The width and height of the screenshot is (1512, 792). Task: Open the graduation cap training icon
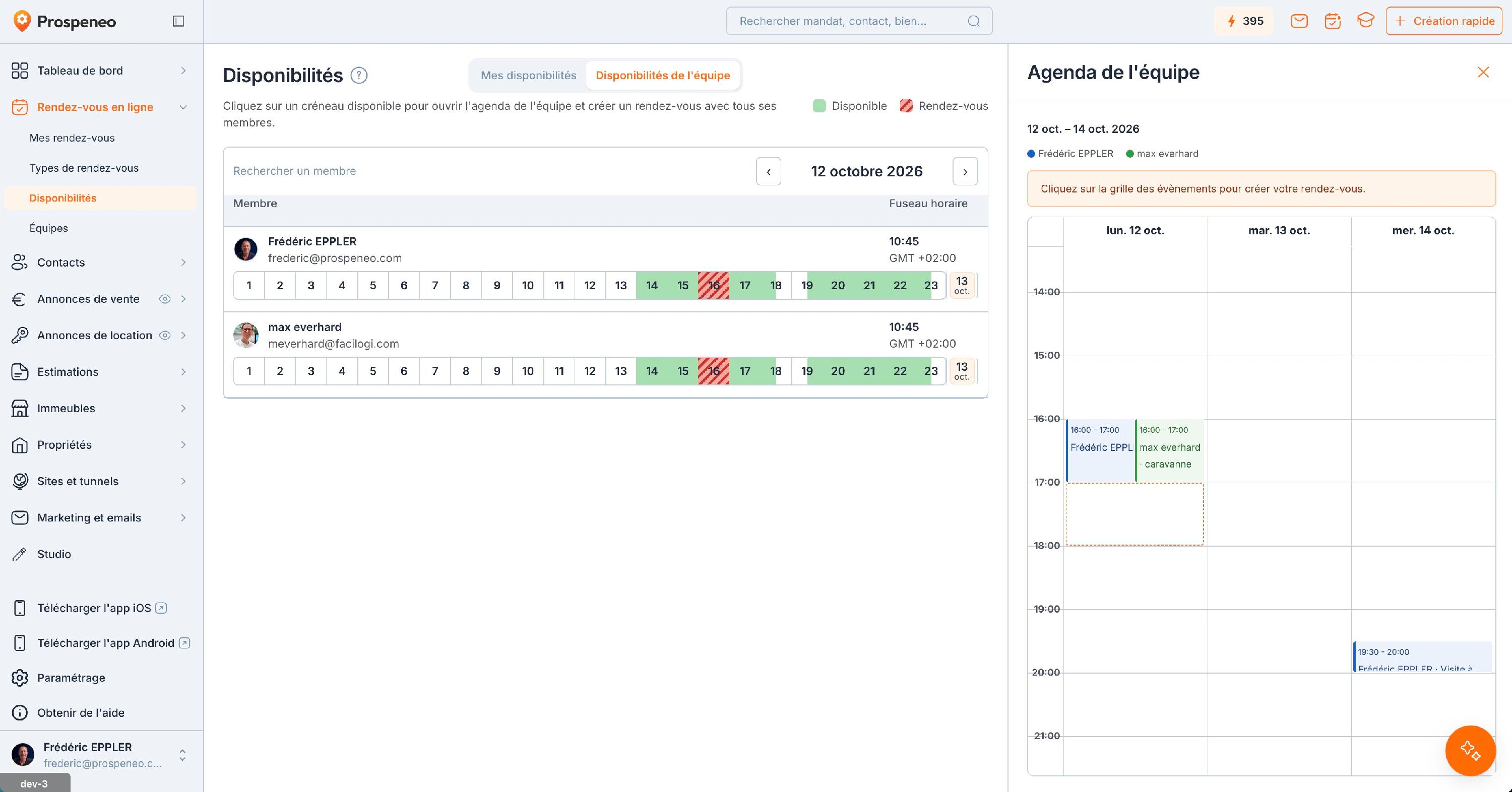tap(1365, 21)
